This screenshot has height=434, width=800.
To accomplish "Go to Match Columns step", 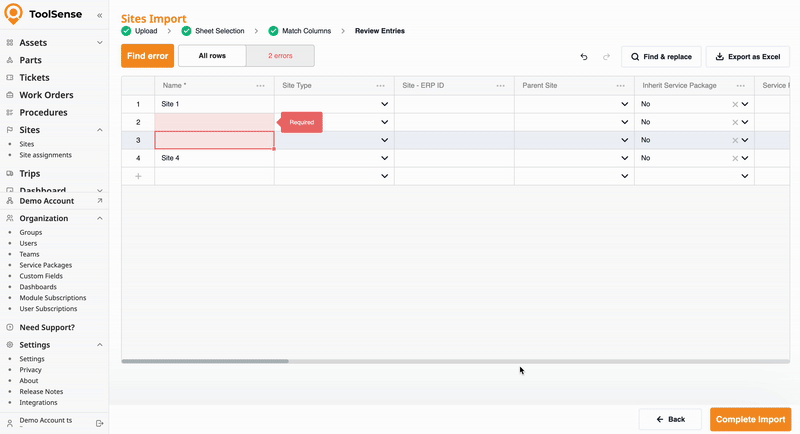I will [x=300, y=31].
